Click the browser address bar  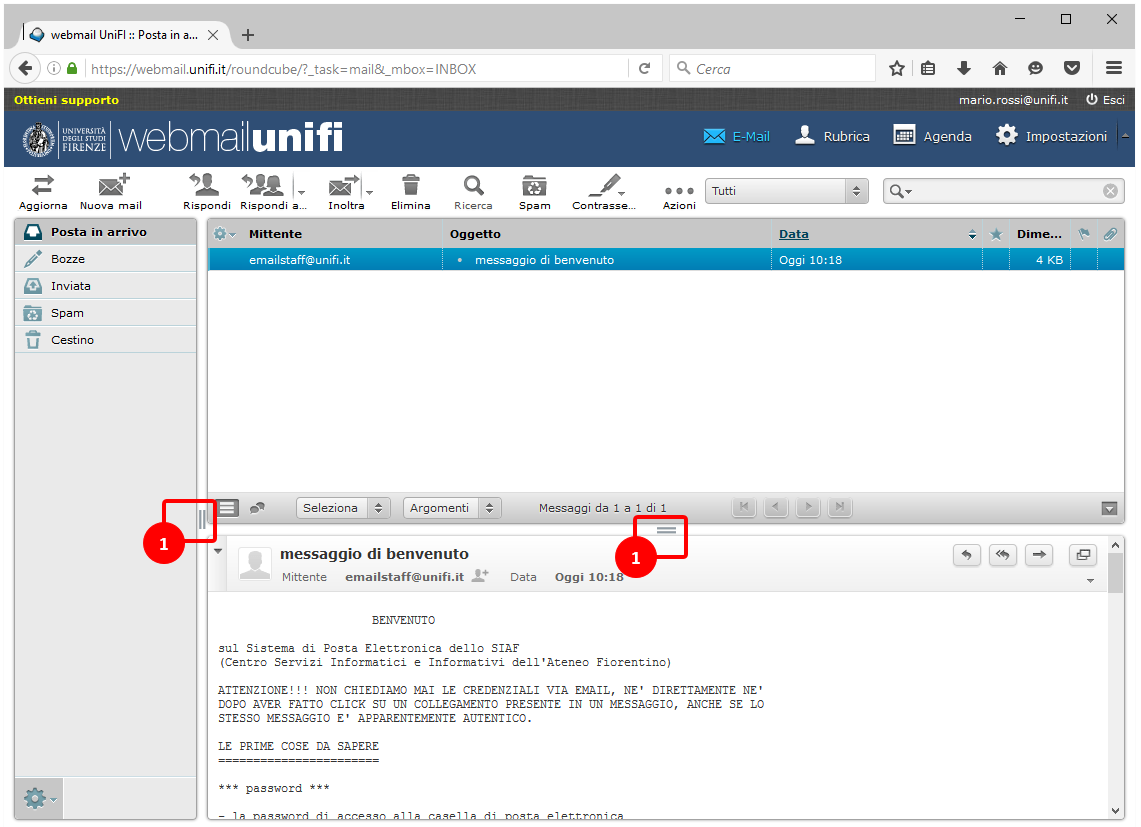357,68
